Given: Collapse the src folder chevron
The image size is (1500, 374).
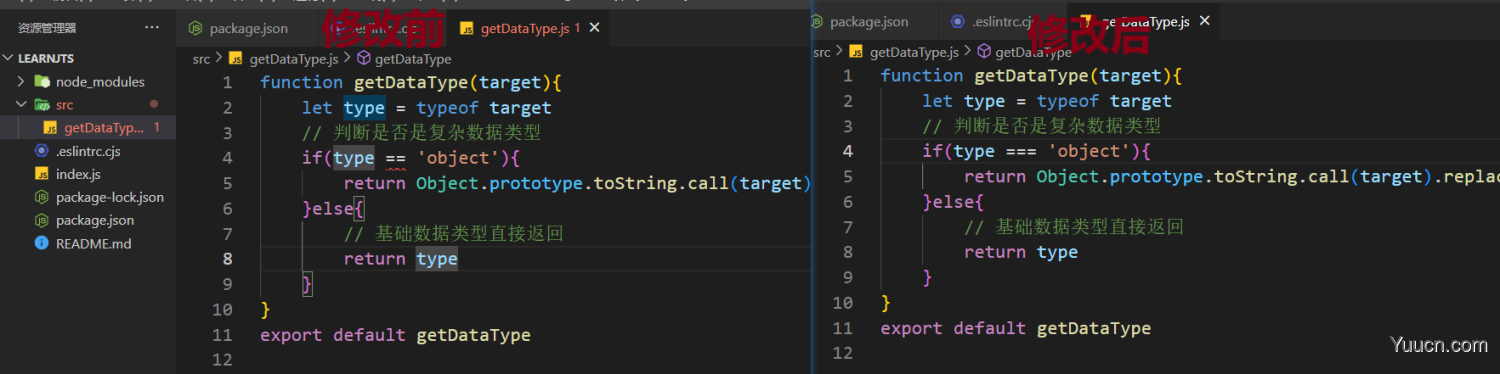Looking at the screenshot, I should point(21,105).
